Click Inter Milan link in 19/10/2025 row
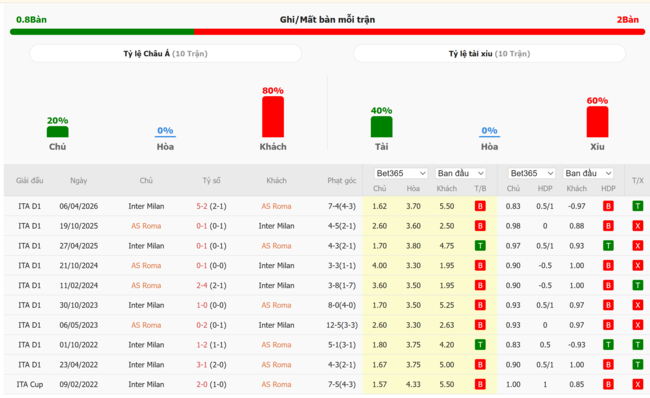Screen dimensions: 650x398 click(276, 226)
